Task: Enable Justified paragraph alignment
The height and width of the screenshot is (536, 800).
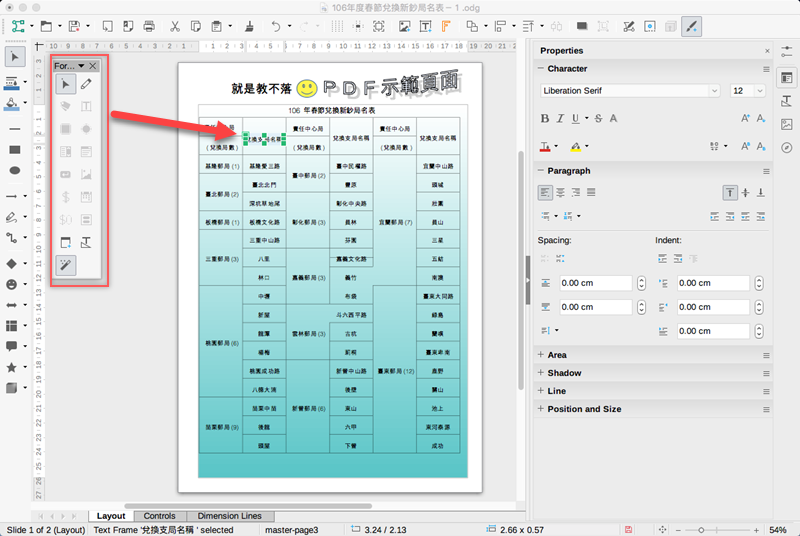Action: point(591,192)
